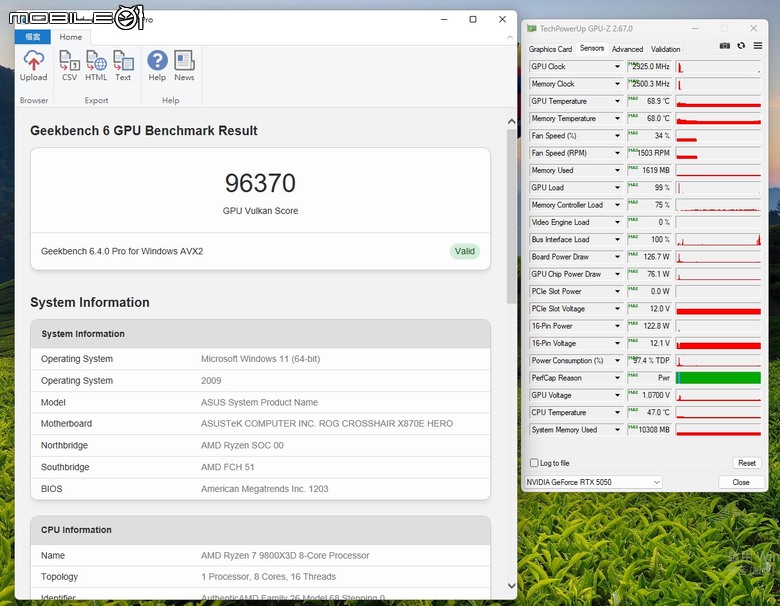Click scrollbar down arrow in Geekbench
This screenshot has width=780, height=606.
click(x=511, y=586)
